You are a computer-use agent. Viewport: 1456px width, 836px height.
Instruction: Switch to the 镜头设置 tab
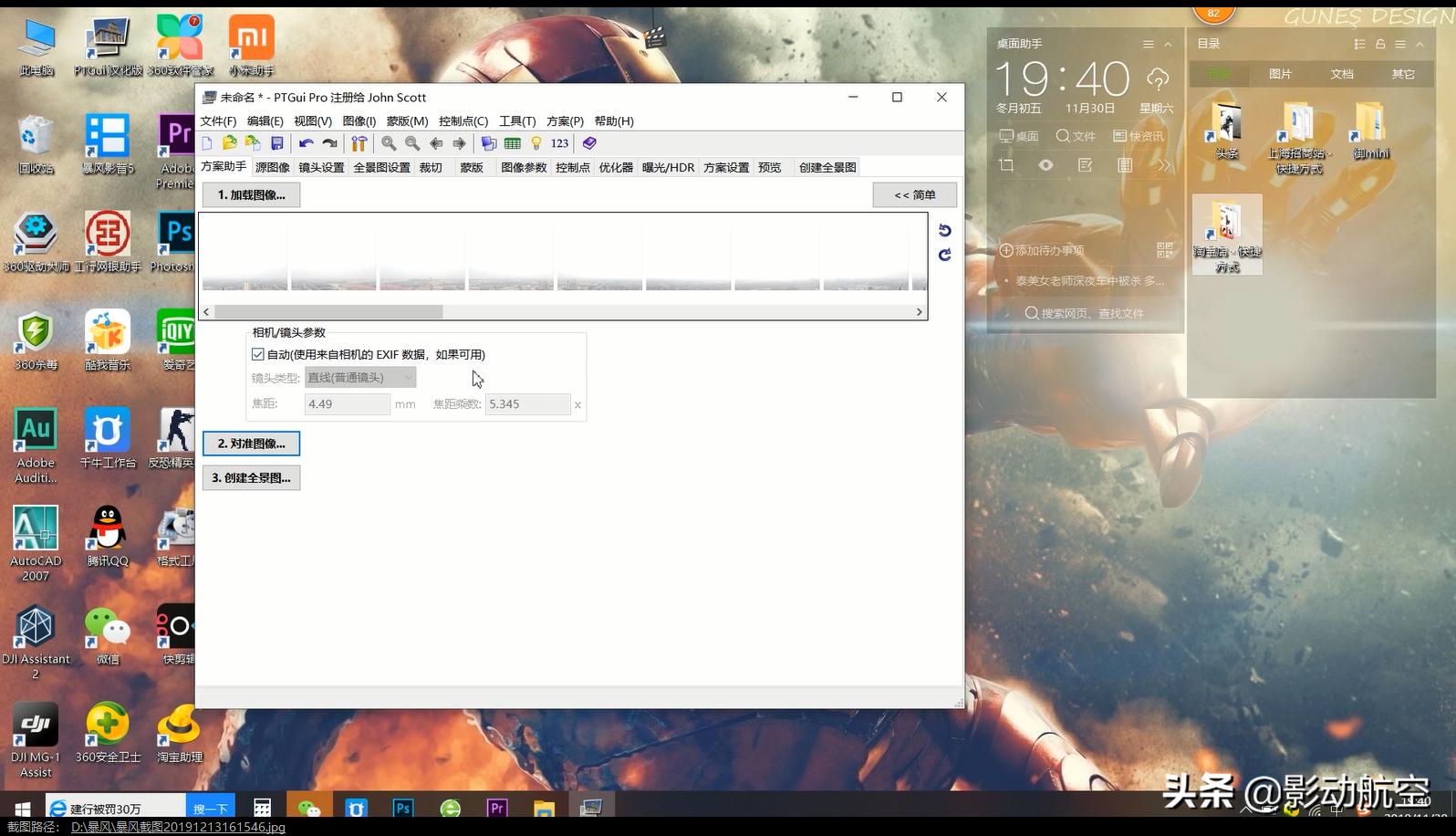tap(321, 167)
